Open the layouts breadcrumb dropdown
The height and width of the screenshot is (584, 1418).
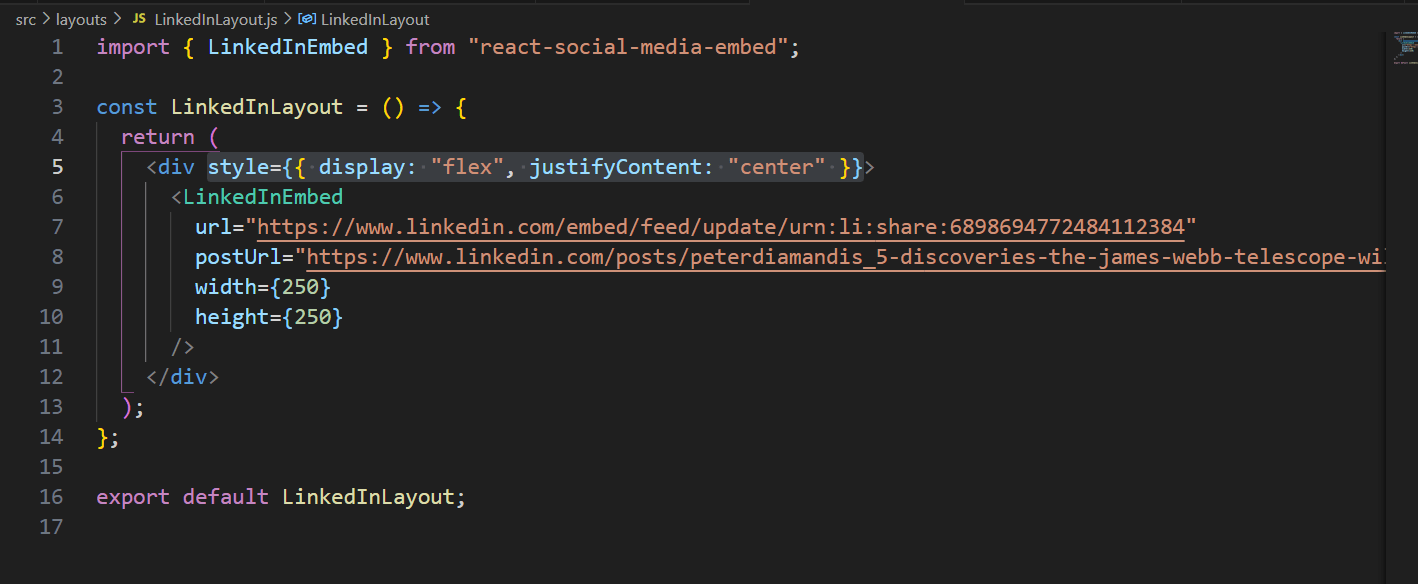tap(81, 18)
